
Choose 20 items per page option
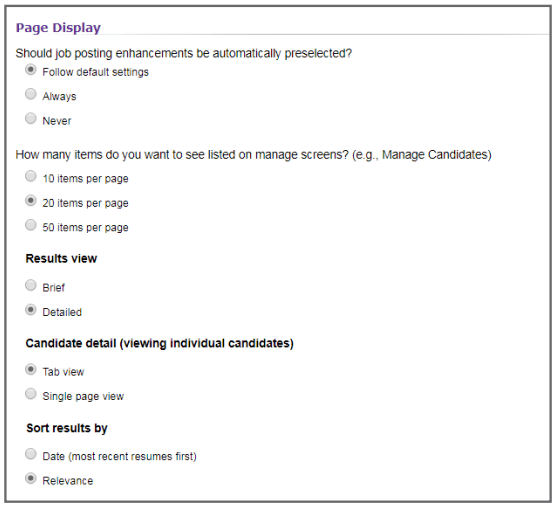31,201
